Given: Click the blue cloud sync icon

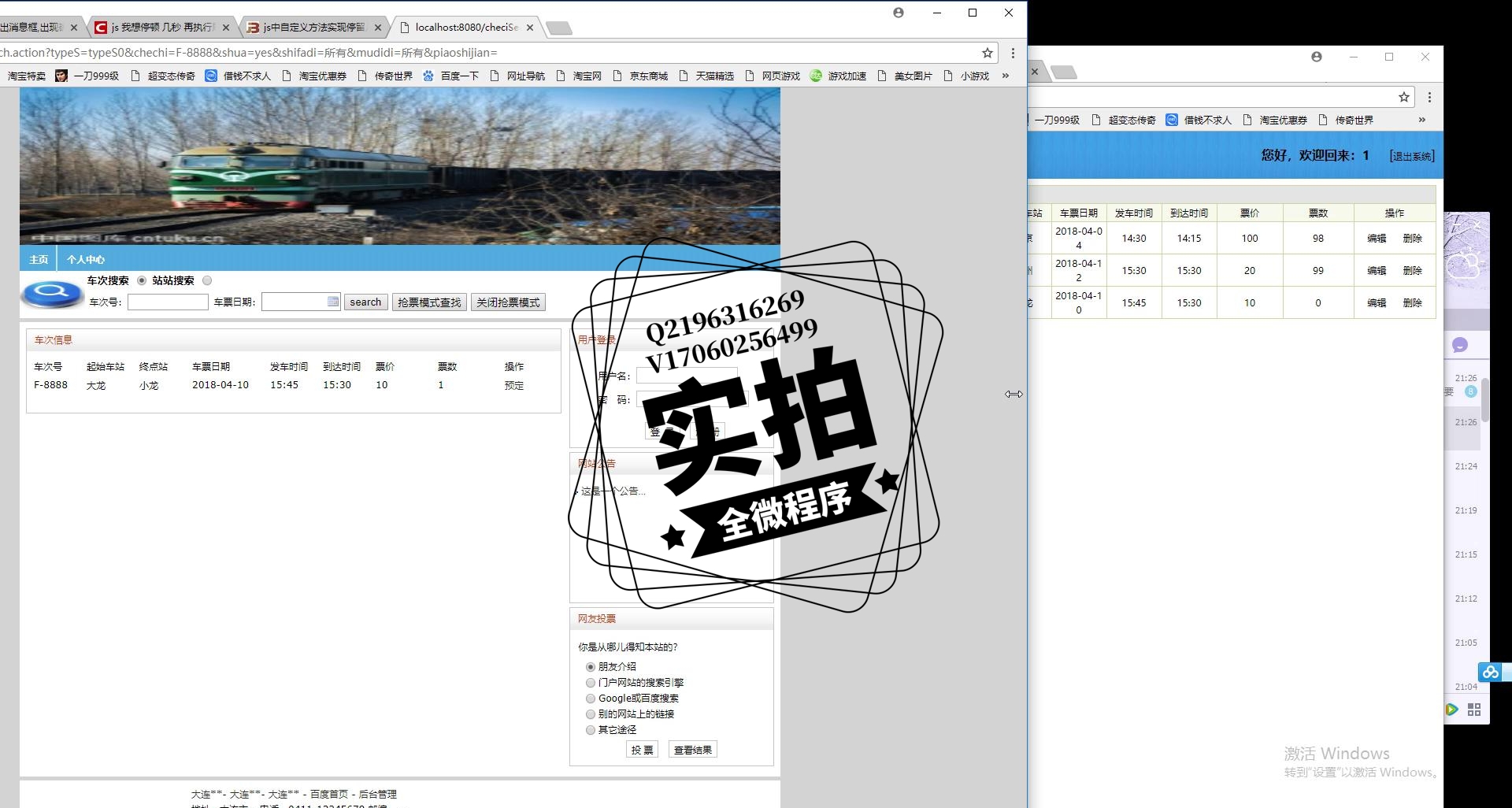Looking at the screenshot, I should pyautogui.click(x=1490, y=672).
